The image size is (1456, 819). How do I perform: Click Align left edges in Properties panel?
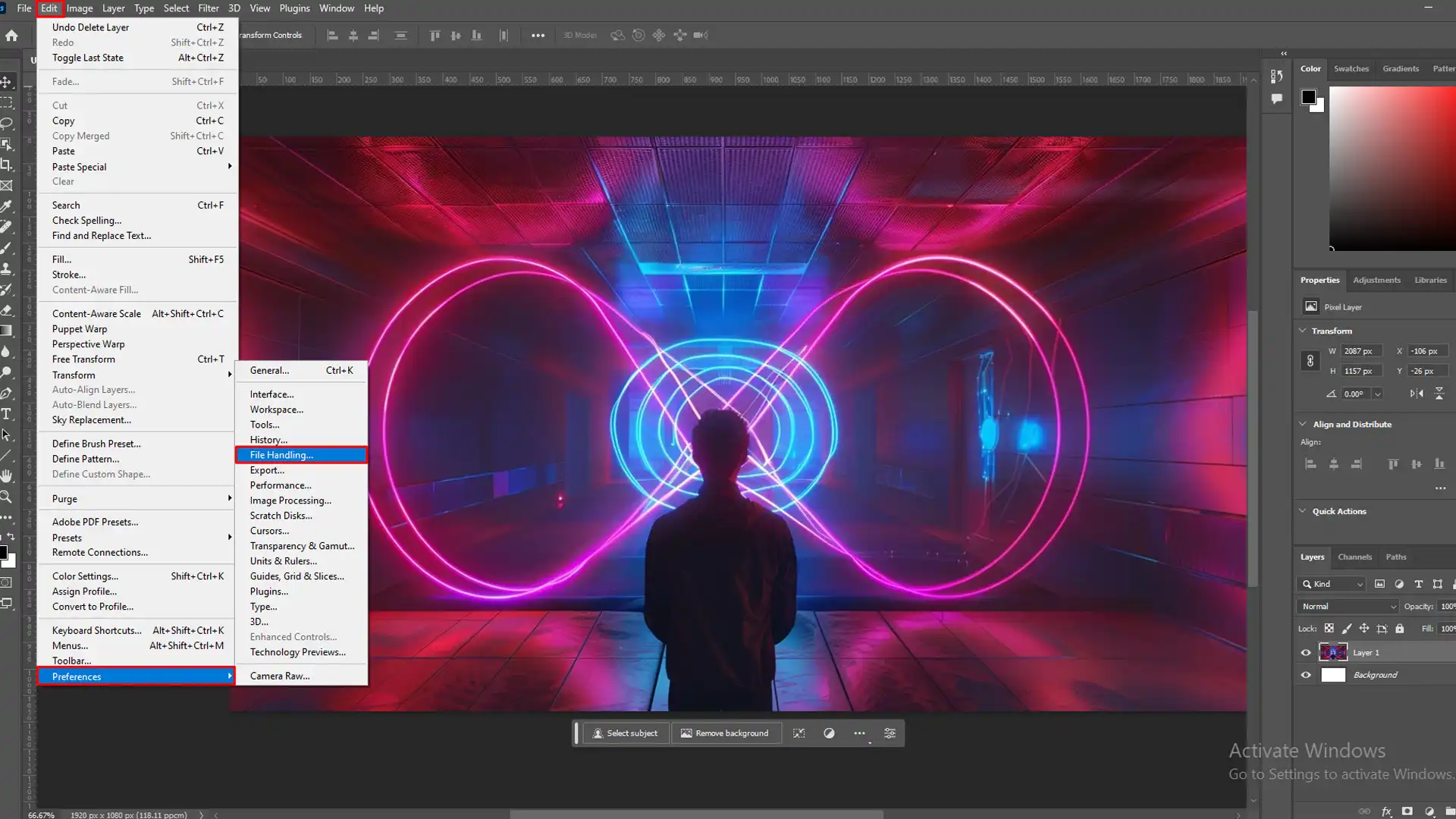tap(1310, 463)
